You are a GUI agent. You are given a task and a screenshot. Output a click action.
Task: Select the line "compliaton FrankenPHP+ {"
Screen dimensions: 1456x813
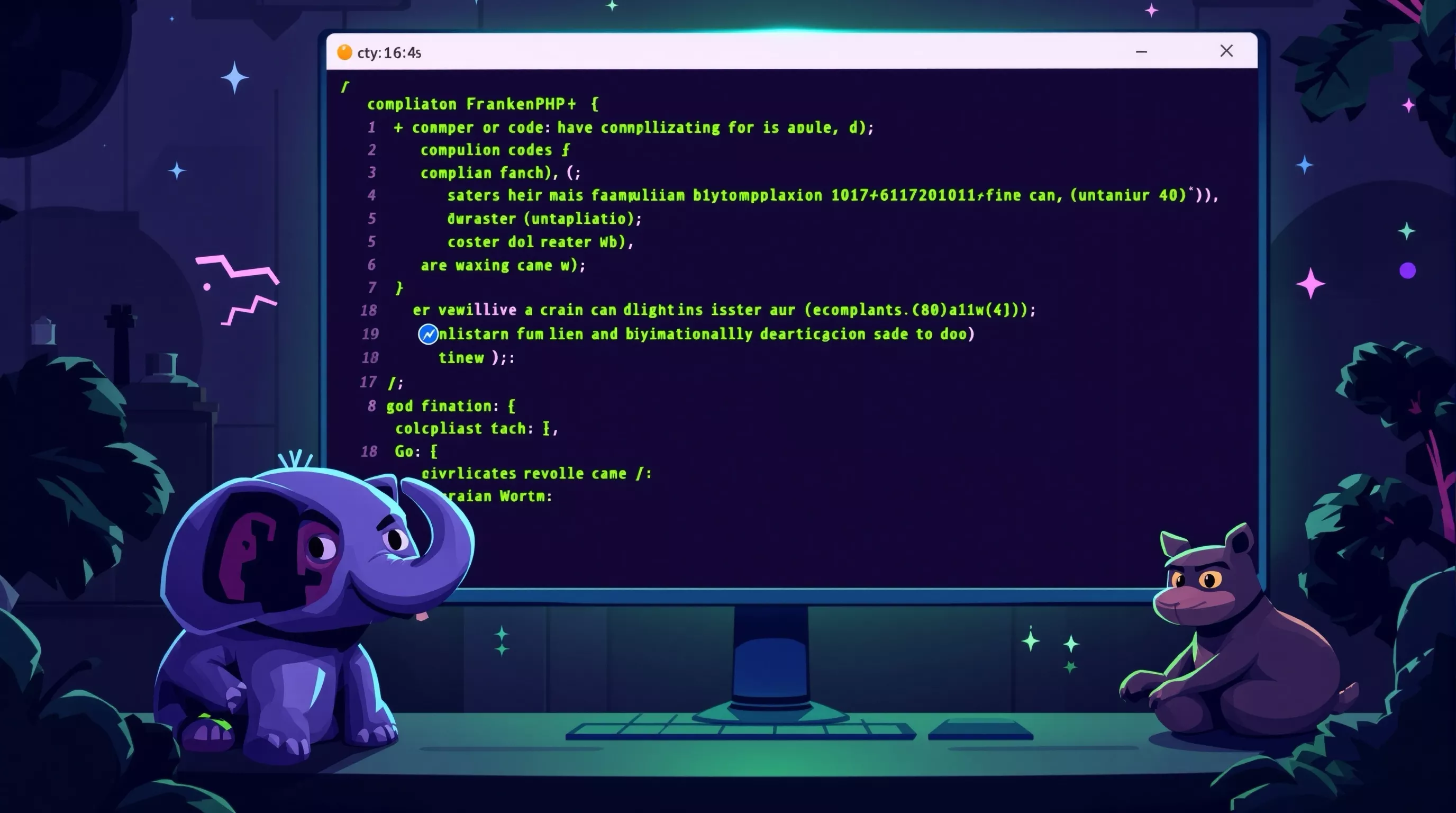pos(482,104)
